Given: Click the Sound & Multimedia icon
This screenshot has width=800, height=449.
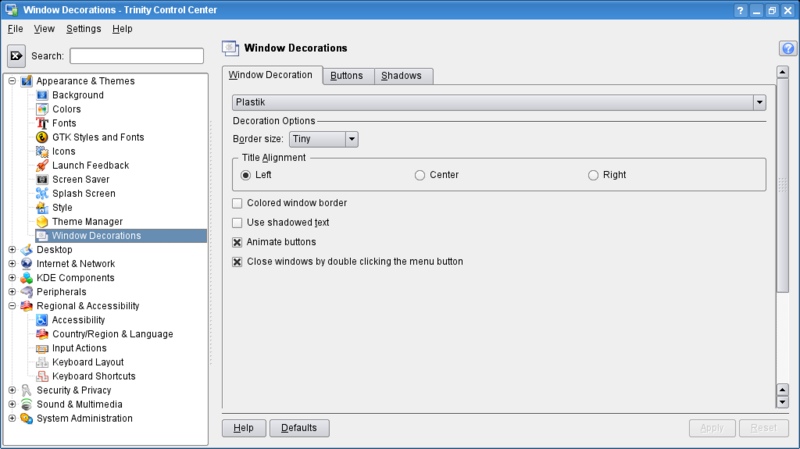Looking at the screenshot, I should click(27, 404).
